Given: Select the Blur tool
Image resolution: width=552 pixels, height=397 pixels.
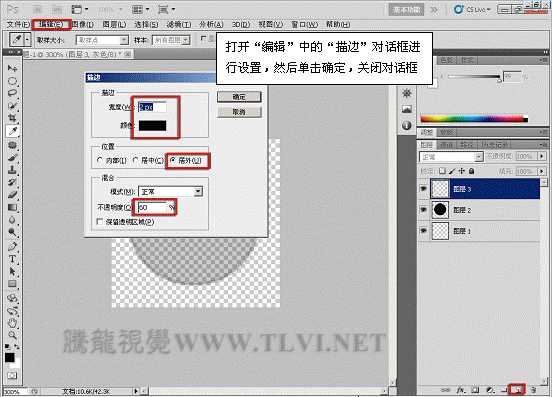Looking at the screenshot, I should point(12,220).
